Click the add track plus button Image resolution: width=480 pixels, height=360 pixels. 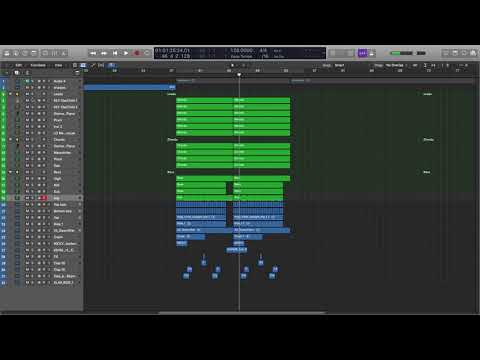(x=6, y=72)
